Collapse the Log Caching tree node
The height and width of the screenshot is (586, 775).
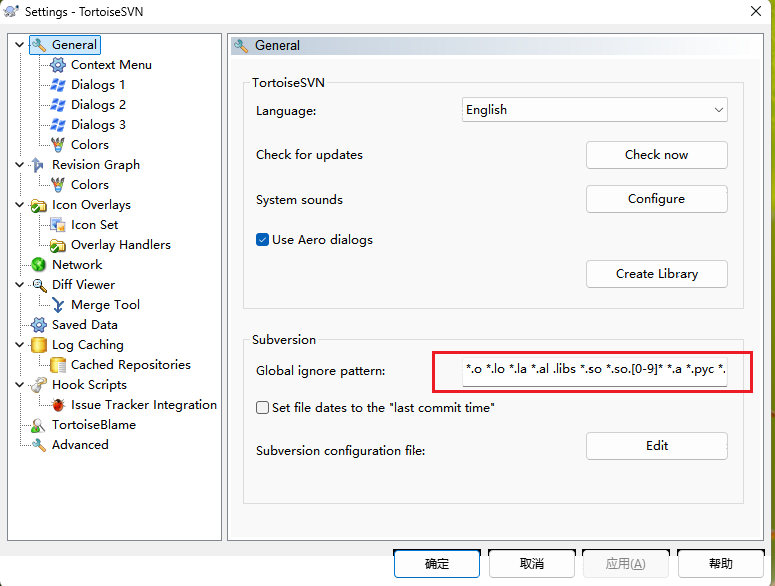[x=19, y=345]
